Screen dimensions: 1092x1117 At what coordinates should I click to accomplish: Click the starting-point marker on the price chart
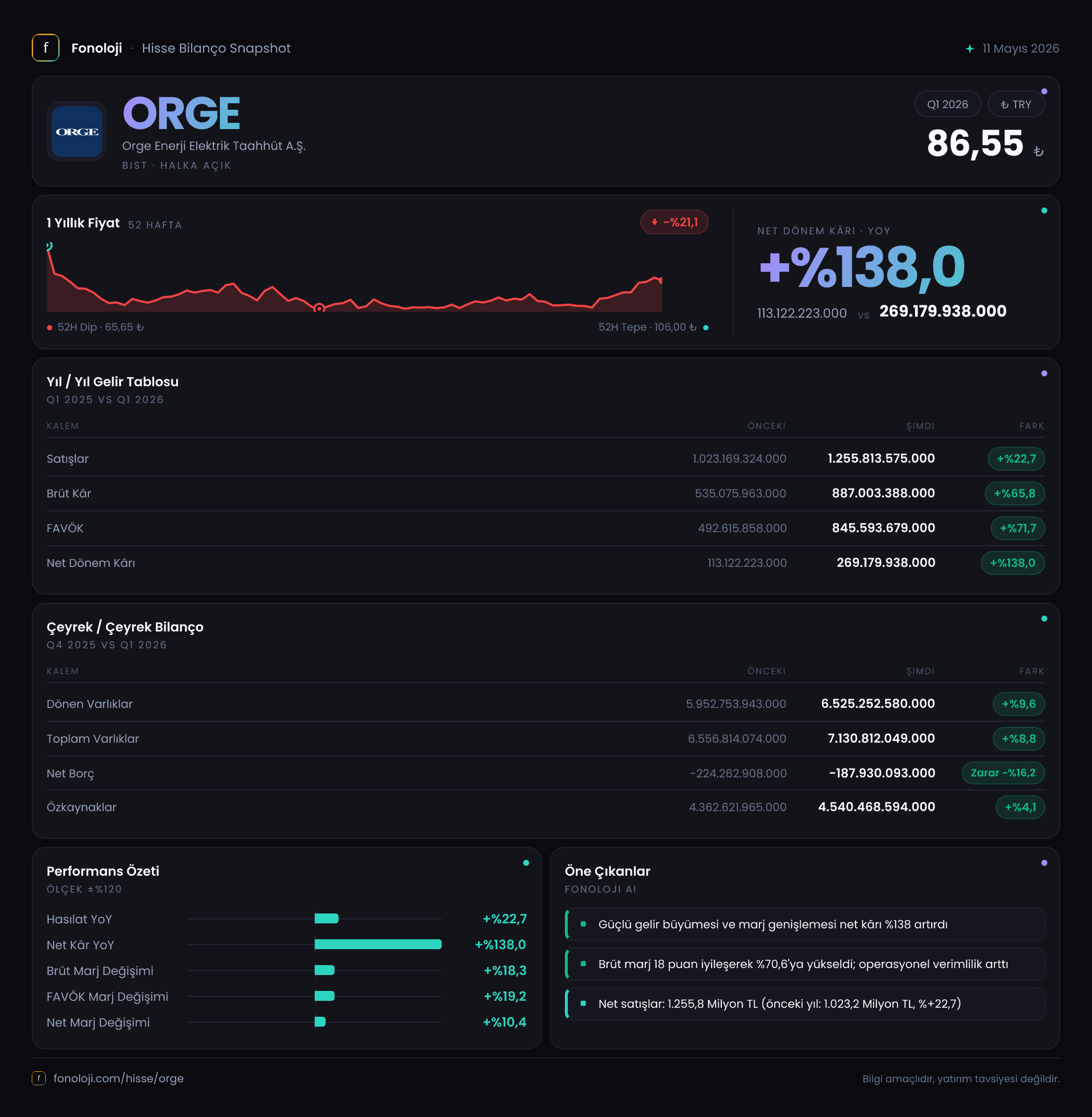point(49,246)
